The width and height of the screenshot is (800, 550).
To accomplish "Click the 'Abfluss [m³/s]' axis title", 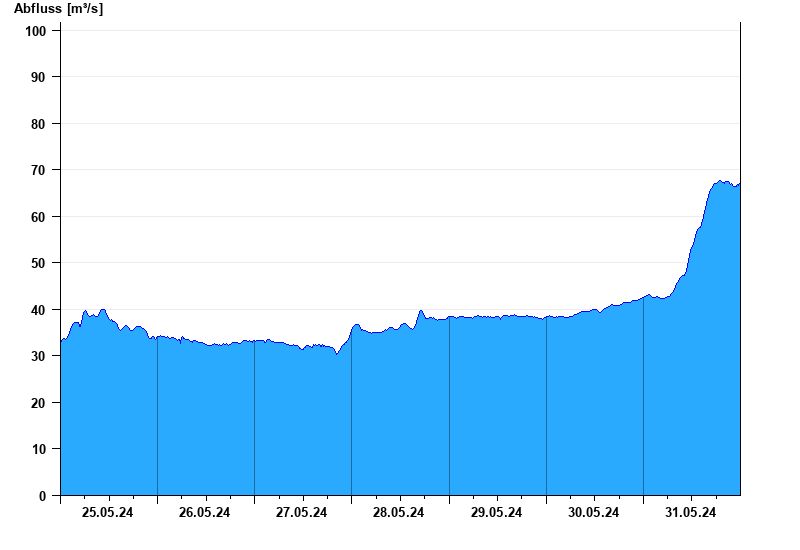I will tap(58, 9).
